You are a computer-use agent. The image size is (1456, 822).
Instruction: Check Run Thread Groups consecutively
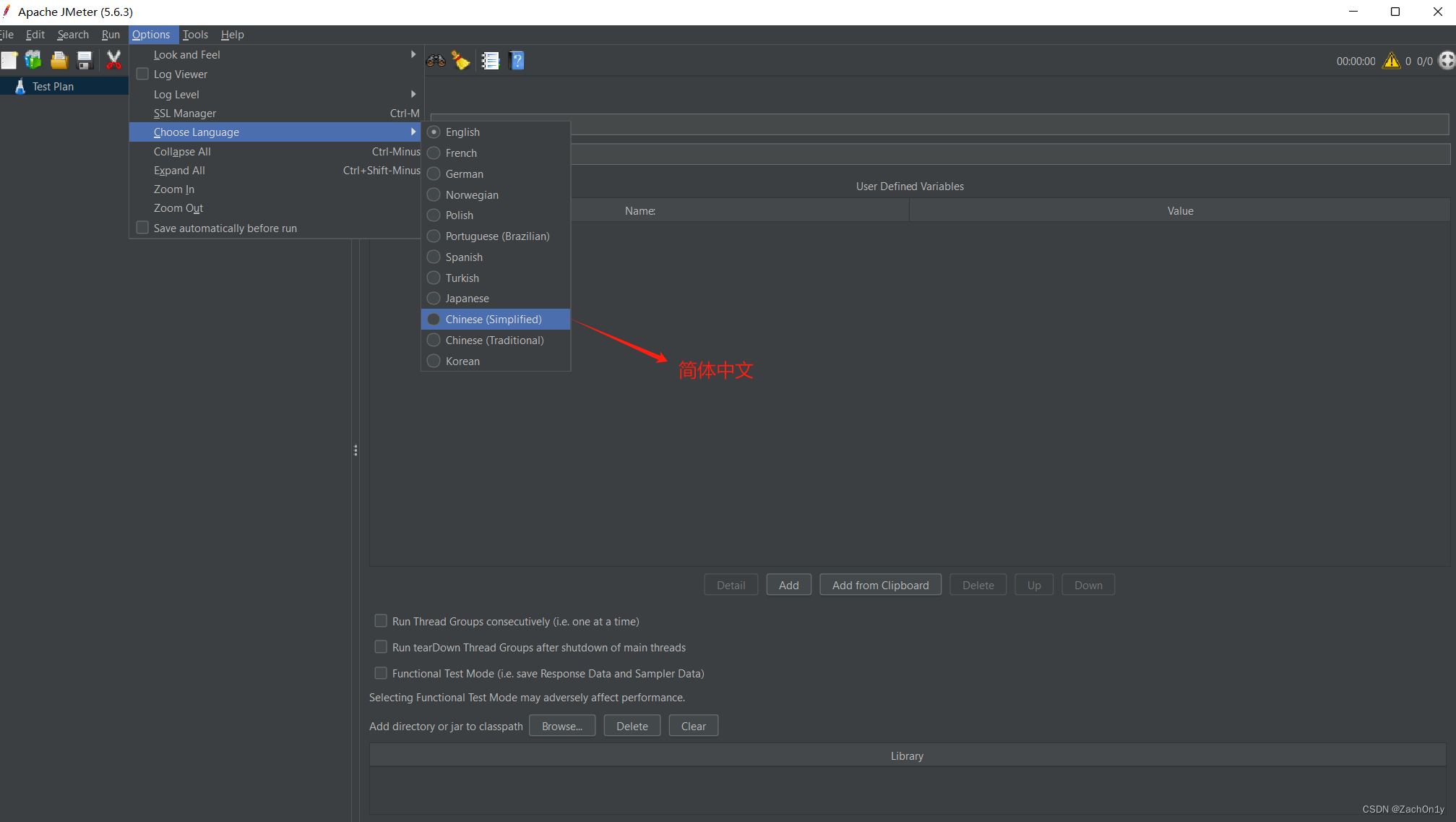[381, 621]
